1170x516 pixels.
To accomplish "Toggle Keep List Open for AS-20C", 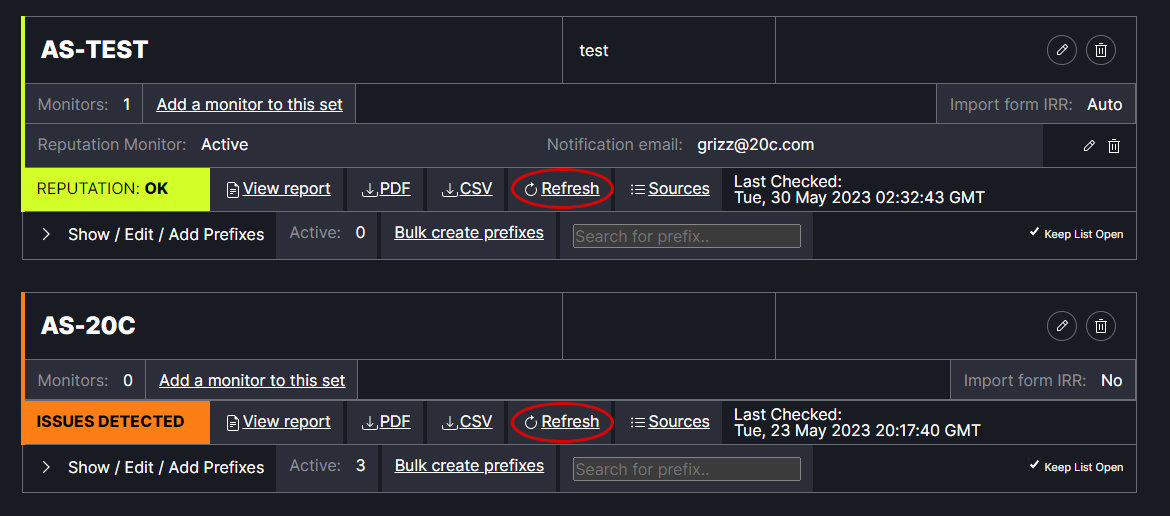I will pos(1076,467).
